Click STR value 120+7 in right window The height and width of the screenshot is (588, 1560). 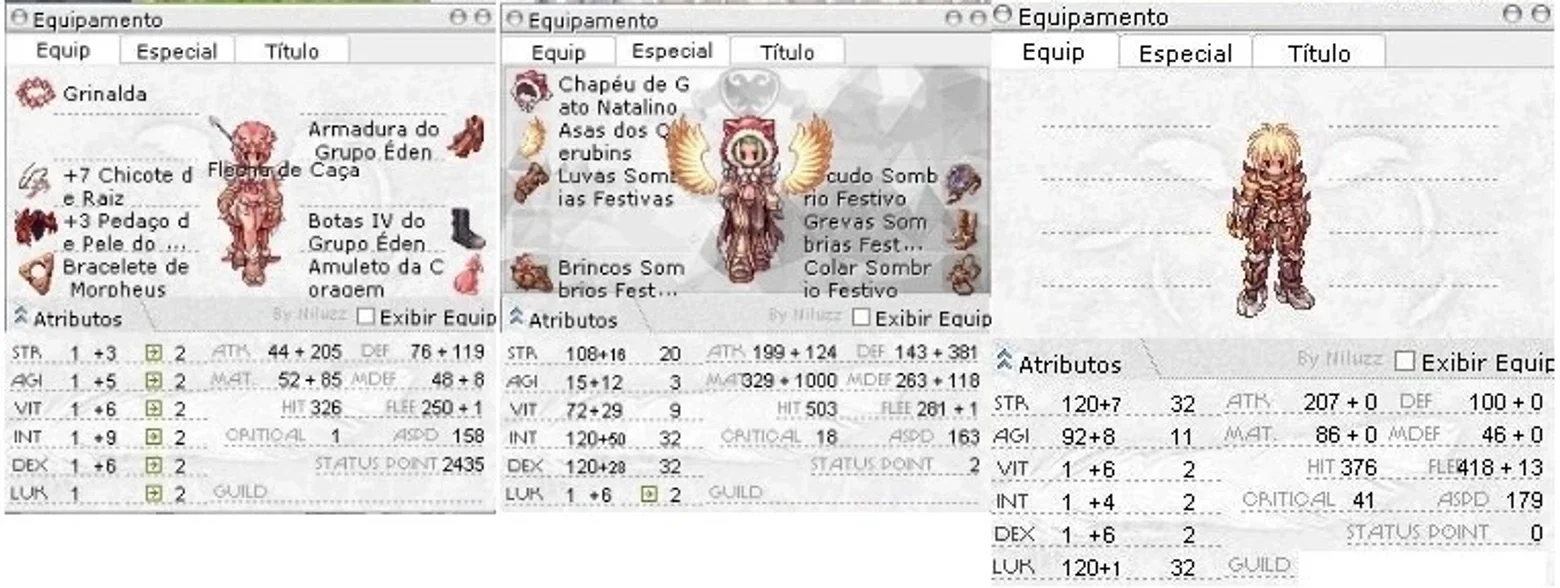pyautogui.click(x=1089, y=403)
